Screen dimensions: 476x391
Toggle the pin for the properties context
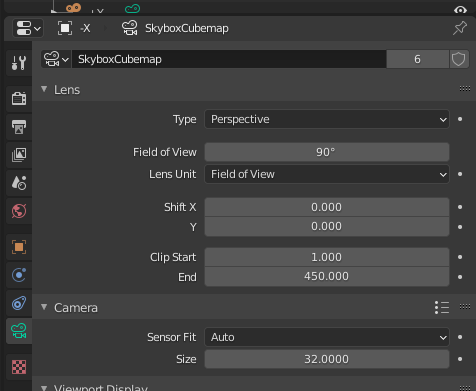tap(460, 28)
